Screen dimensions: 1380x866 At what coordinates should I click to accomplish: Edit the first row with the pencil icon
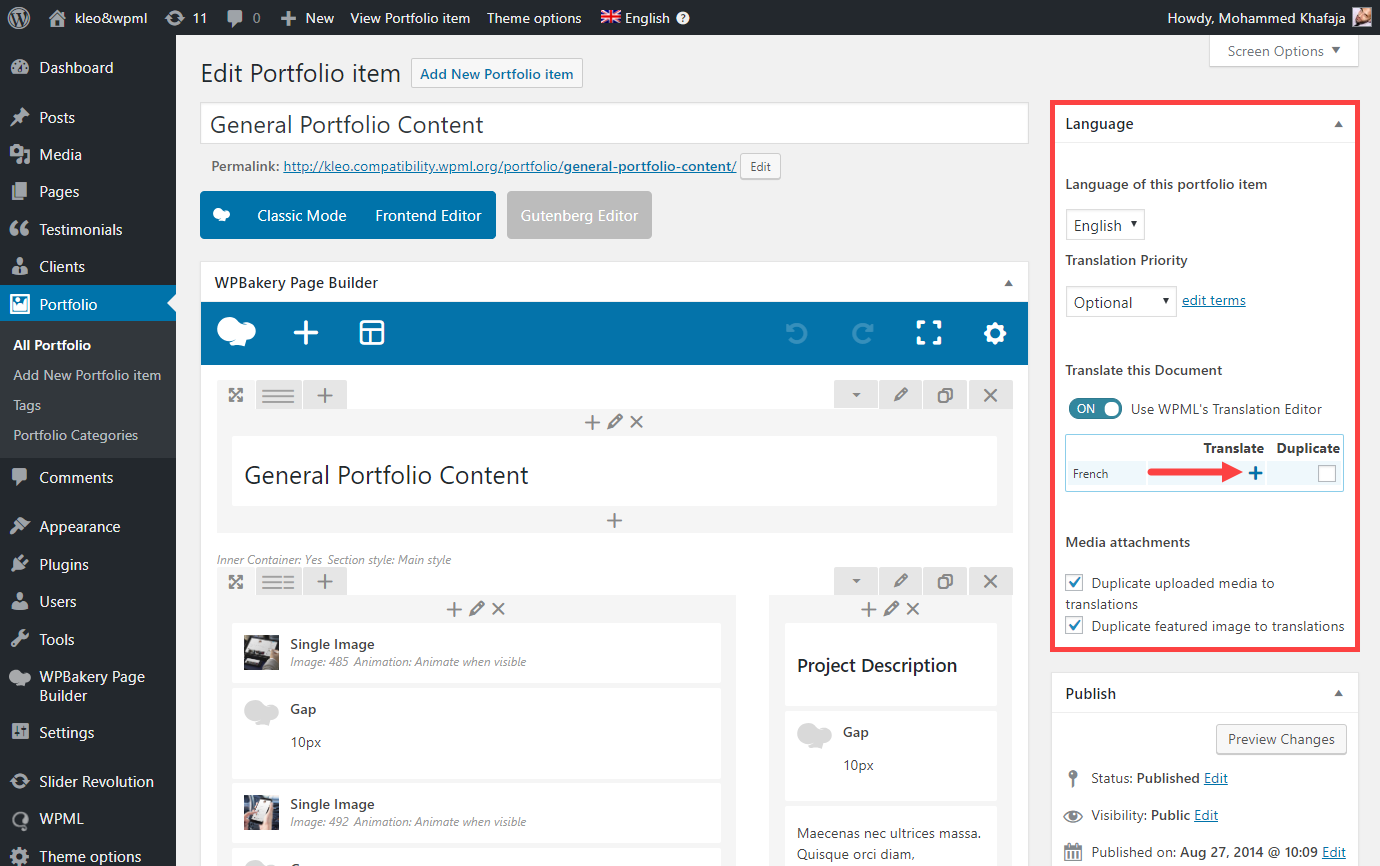901,395
